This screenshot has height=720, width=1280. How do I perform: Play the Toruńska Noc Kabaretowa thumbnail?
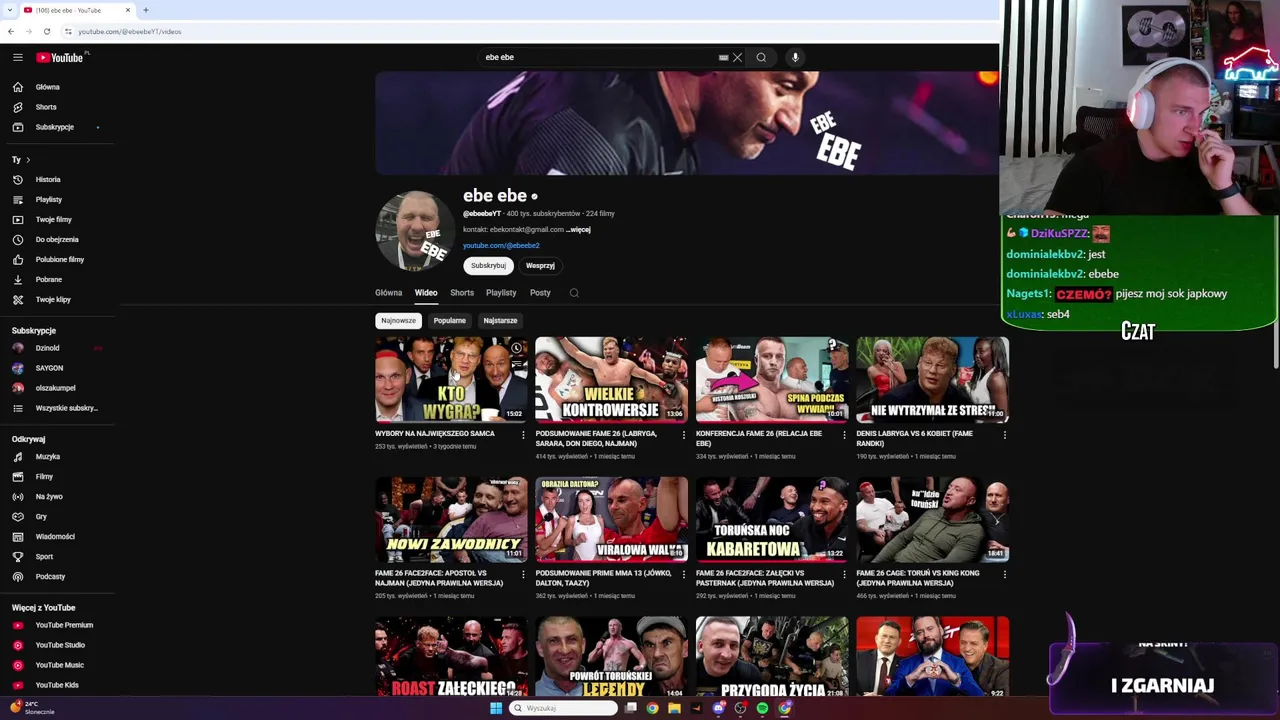(x=772, y=519)
